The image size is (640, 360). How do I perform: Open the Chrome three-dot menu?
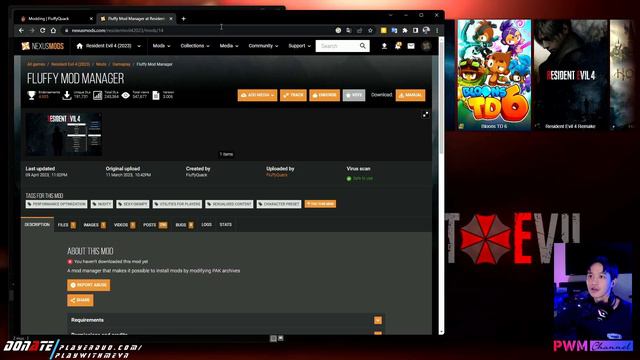[437, 30]
